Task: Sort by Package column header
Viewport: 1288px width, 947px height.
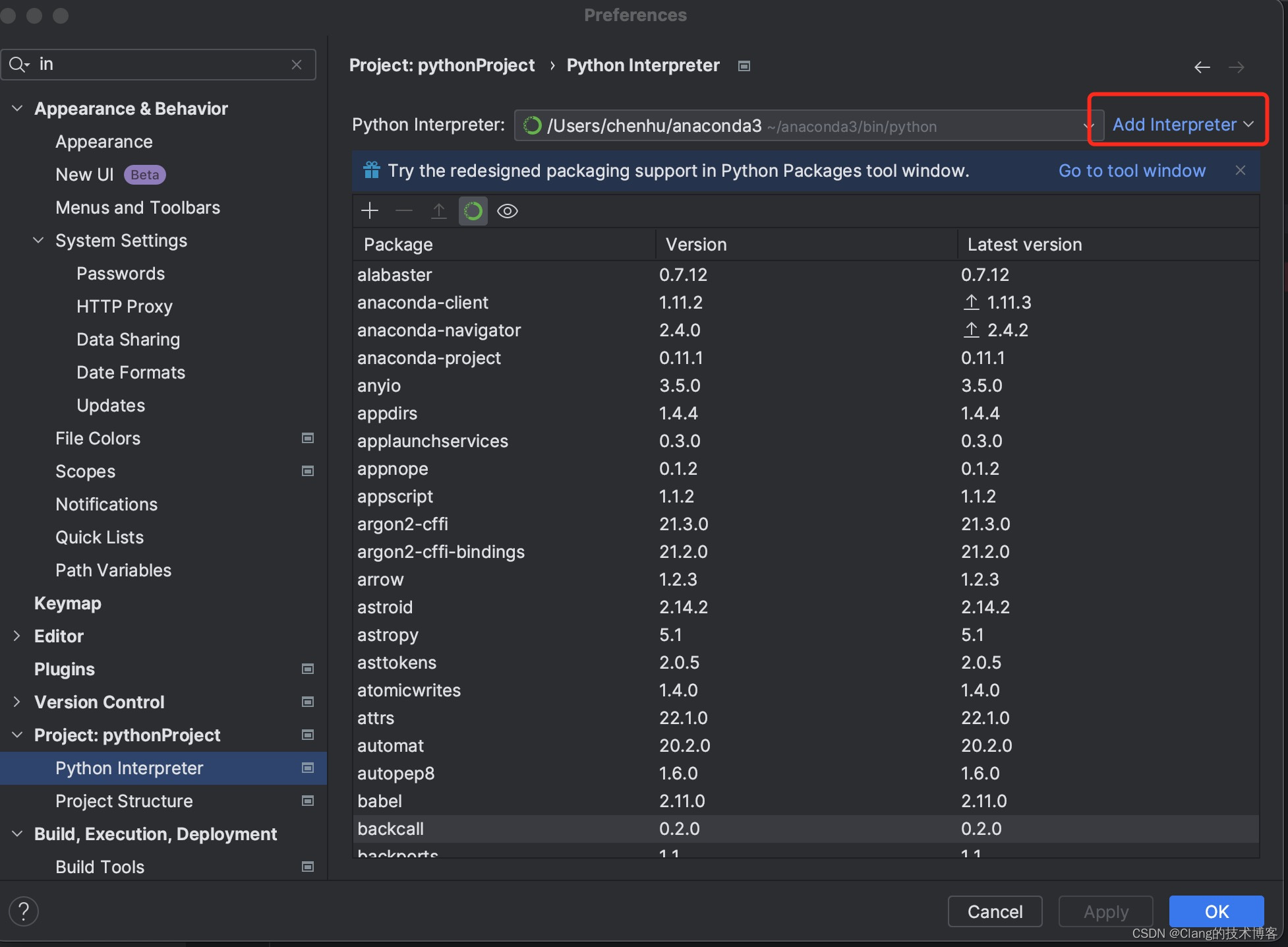Action: point(504,245)
